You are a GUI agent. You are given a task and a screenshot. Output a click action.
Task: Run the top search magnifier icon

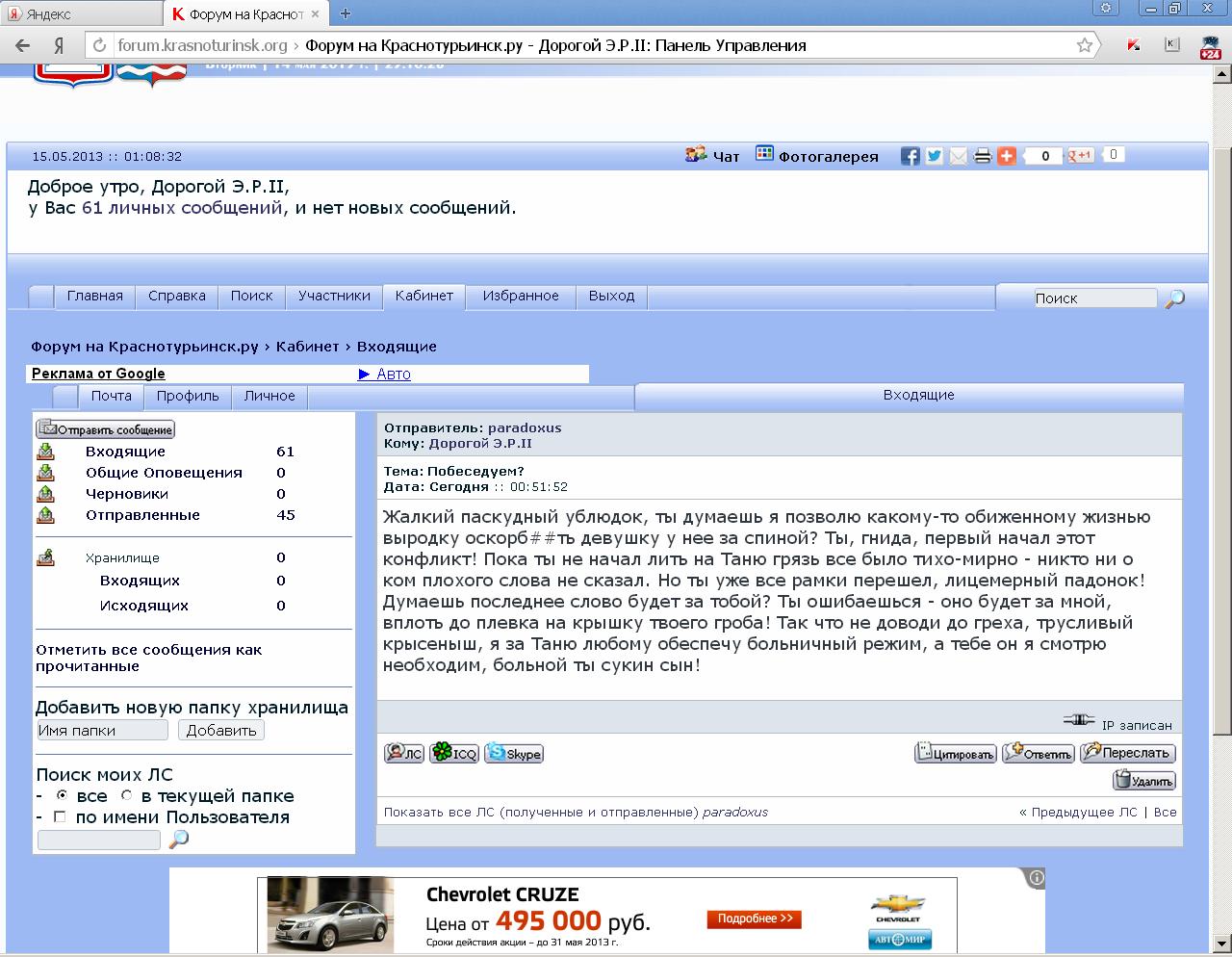click(1174, 298)
